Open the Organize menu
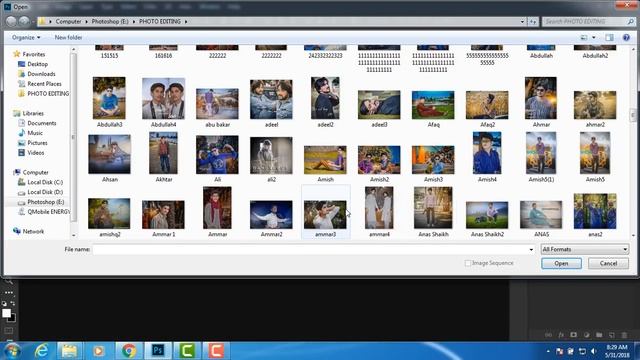 pyautogui.click(x=26, y=38)
